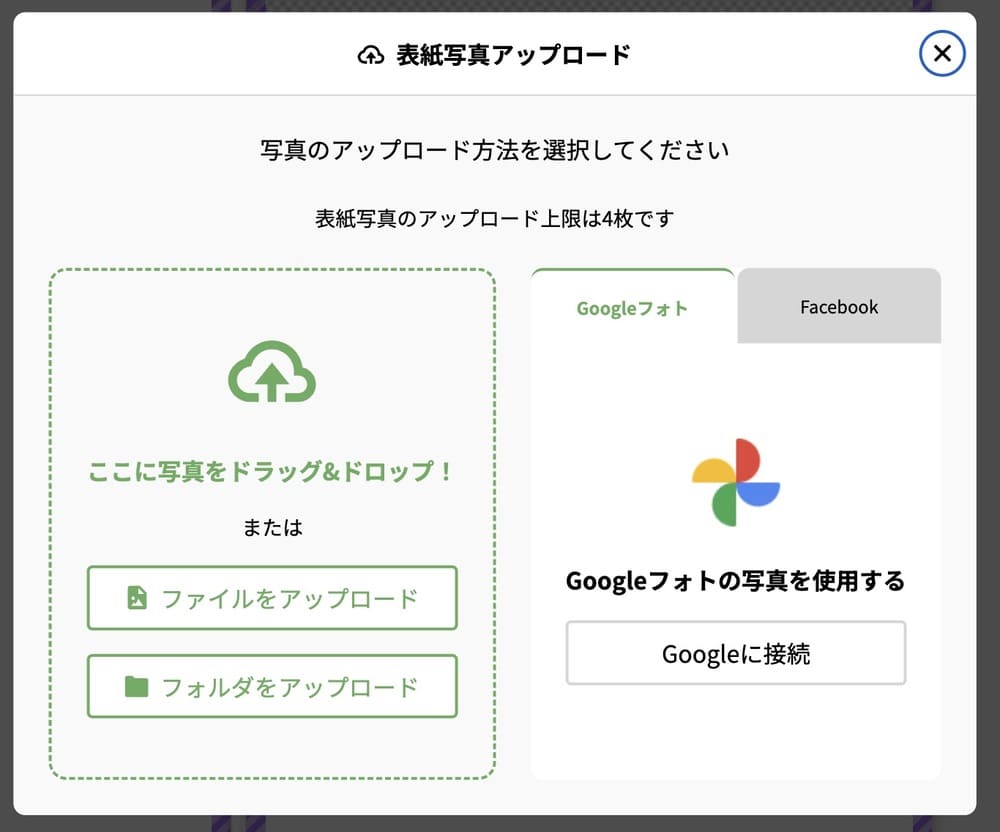Click the upward arrow inside the drop zone cloud

coord(272,380)
